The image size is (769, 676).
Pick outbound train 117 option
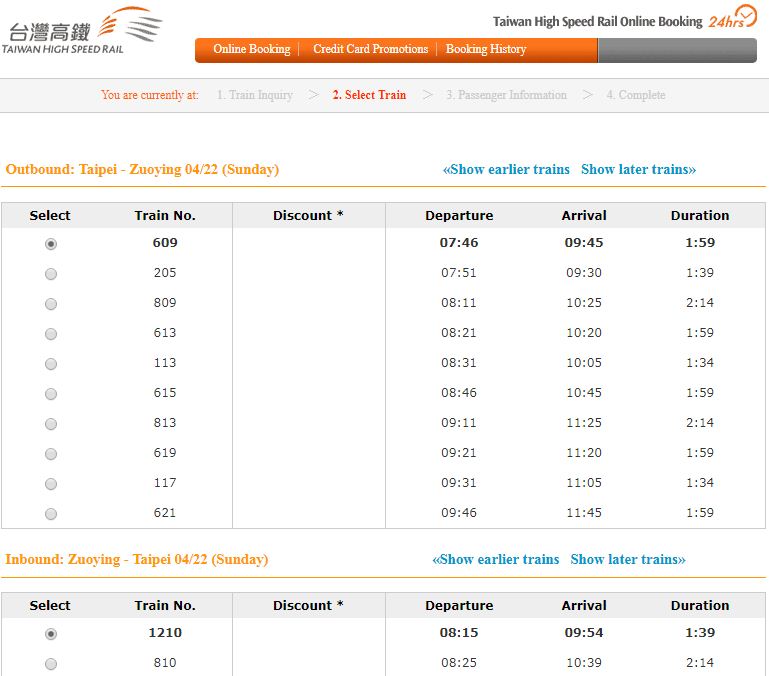[x=51, y=484]
